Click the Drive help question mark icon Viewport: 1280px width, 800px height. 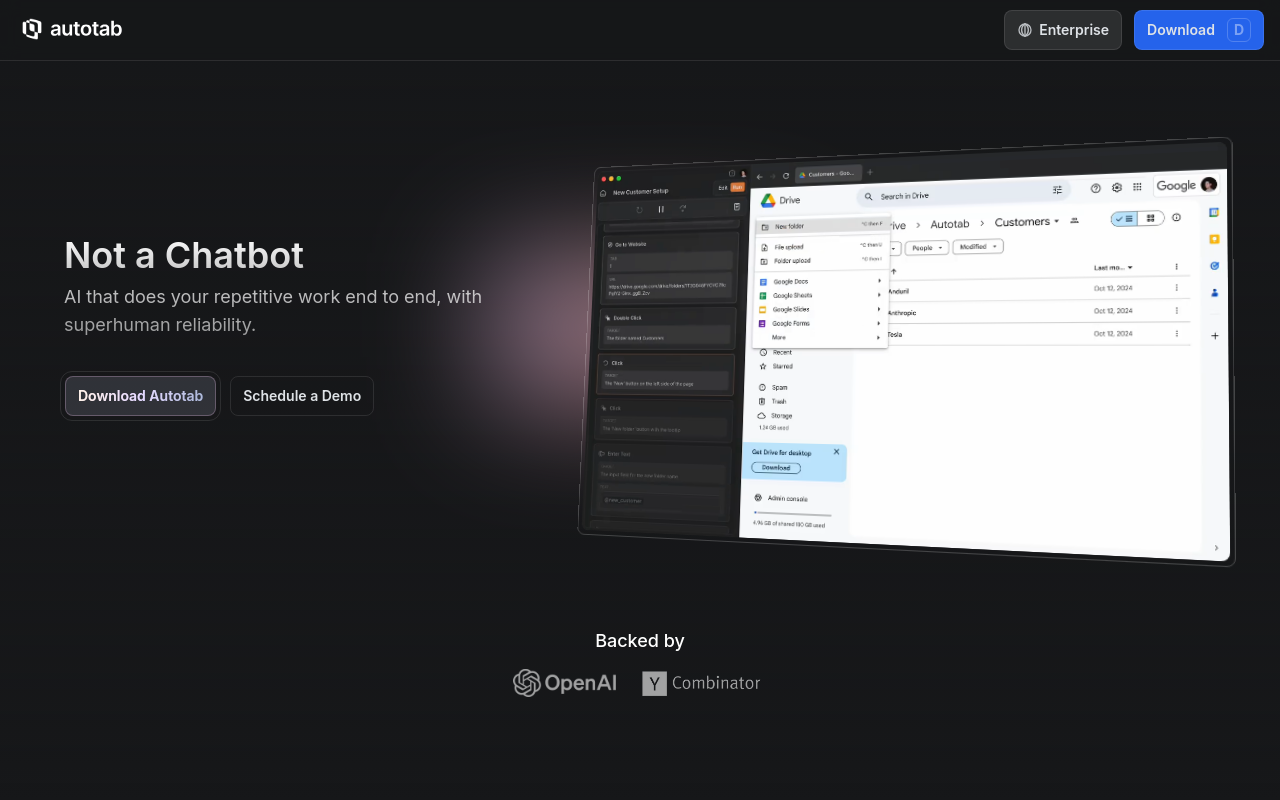pos(1095,187)
